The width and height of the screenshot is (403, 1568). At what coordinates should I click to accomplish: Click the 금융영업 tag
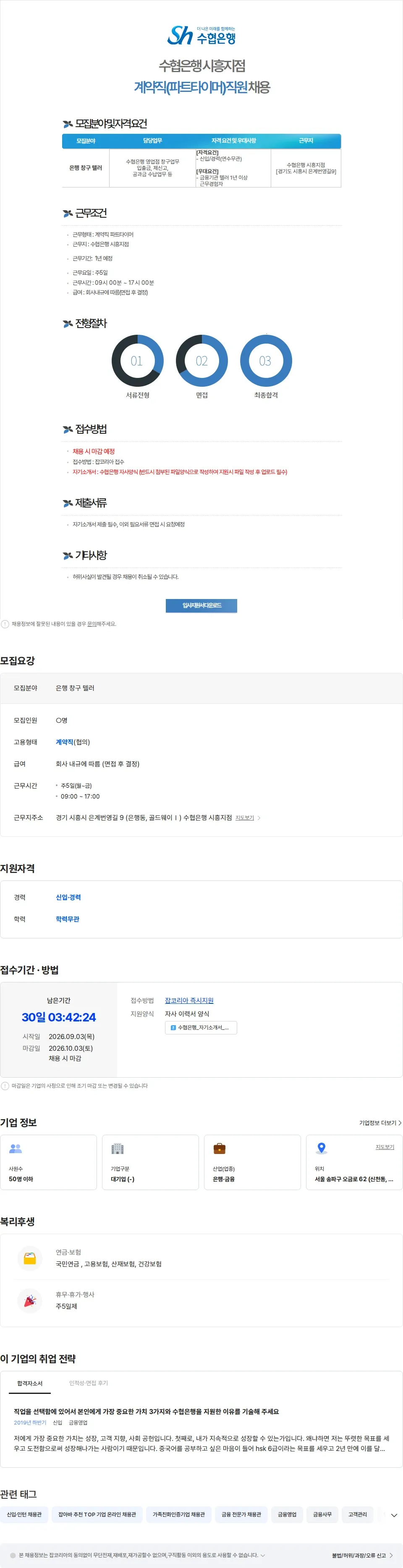click(x=287, y=1514)
